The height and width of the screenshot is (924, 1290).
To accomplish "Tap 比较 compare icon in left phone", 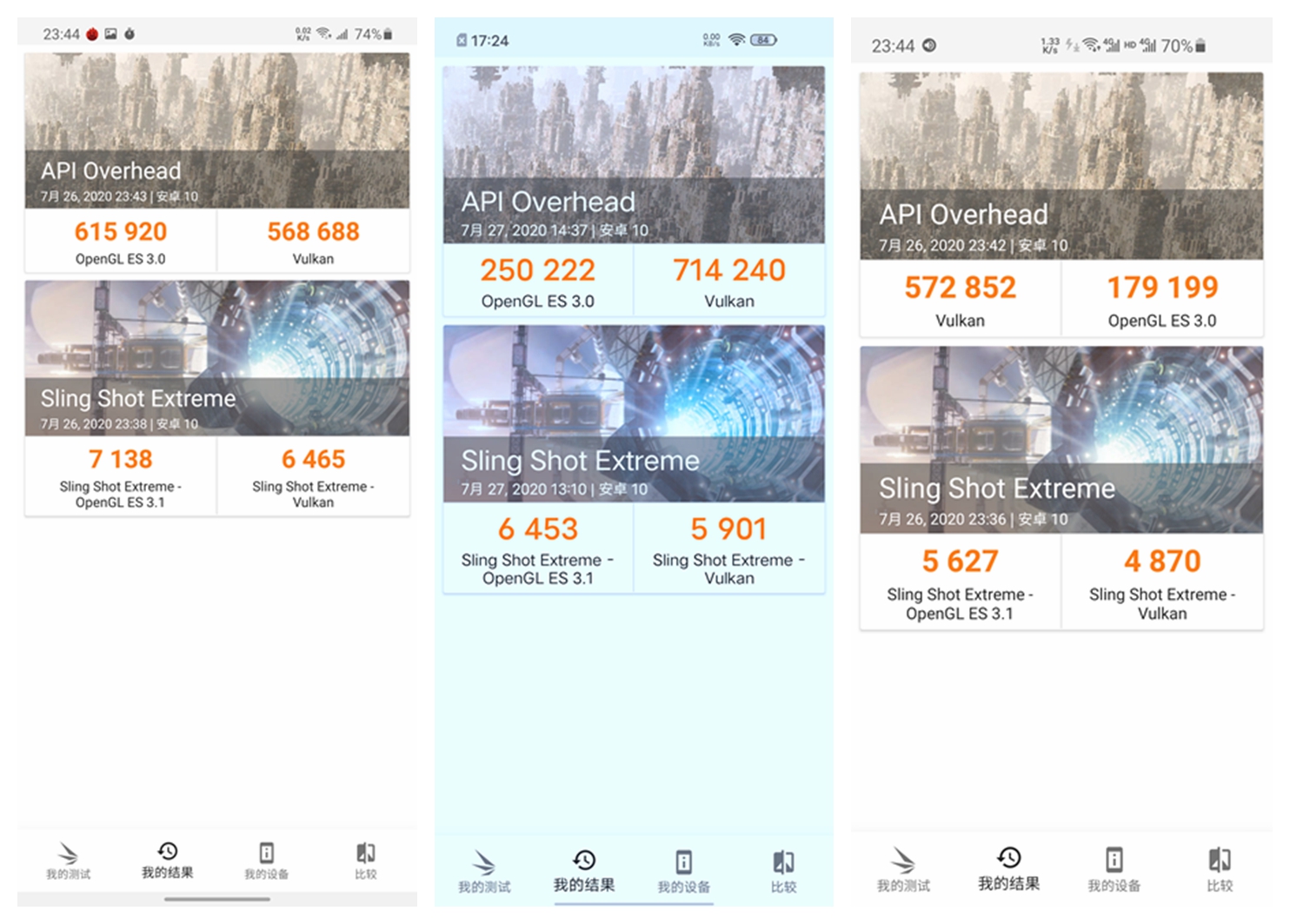I will [x=365, y=853].
